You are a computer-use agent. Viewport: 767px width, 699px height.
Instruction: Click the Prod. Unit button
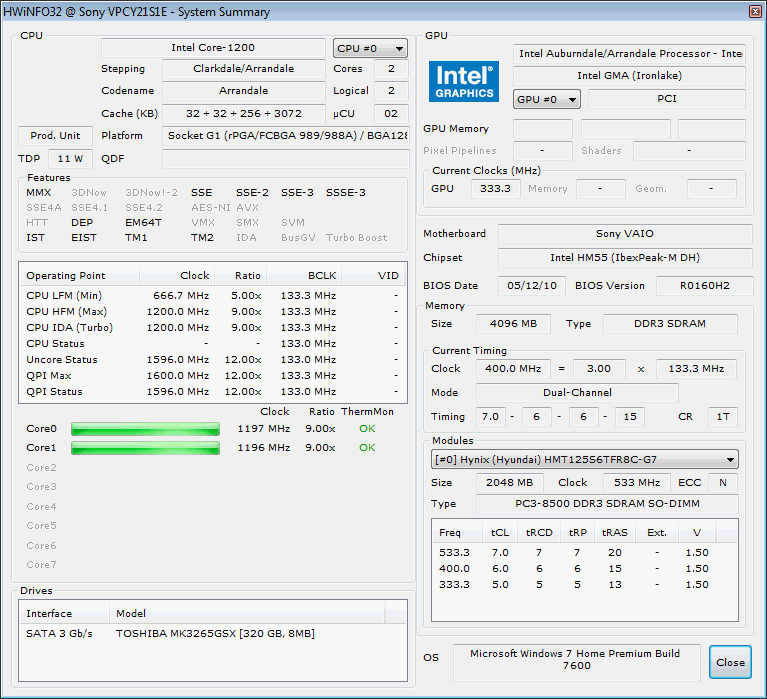(55, 136)
